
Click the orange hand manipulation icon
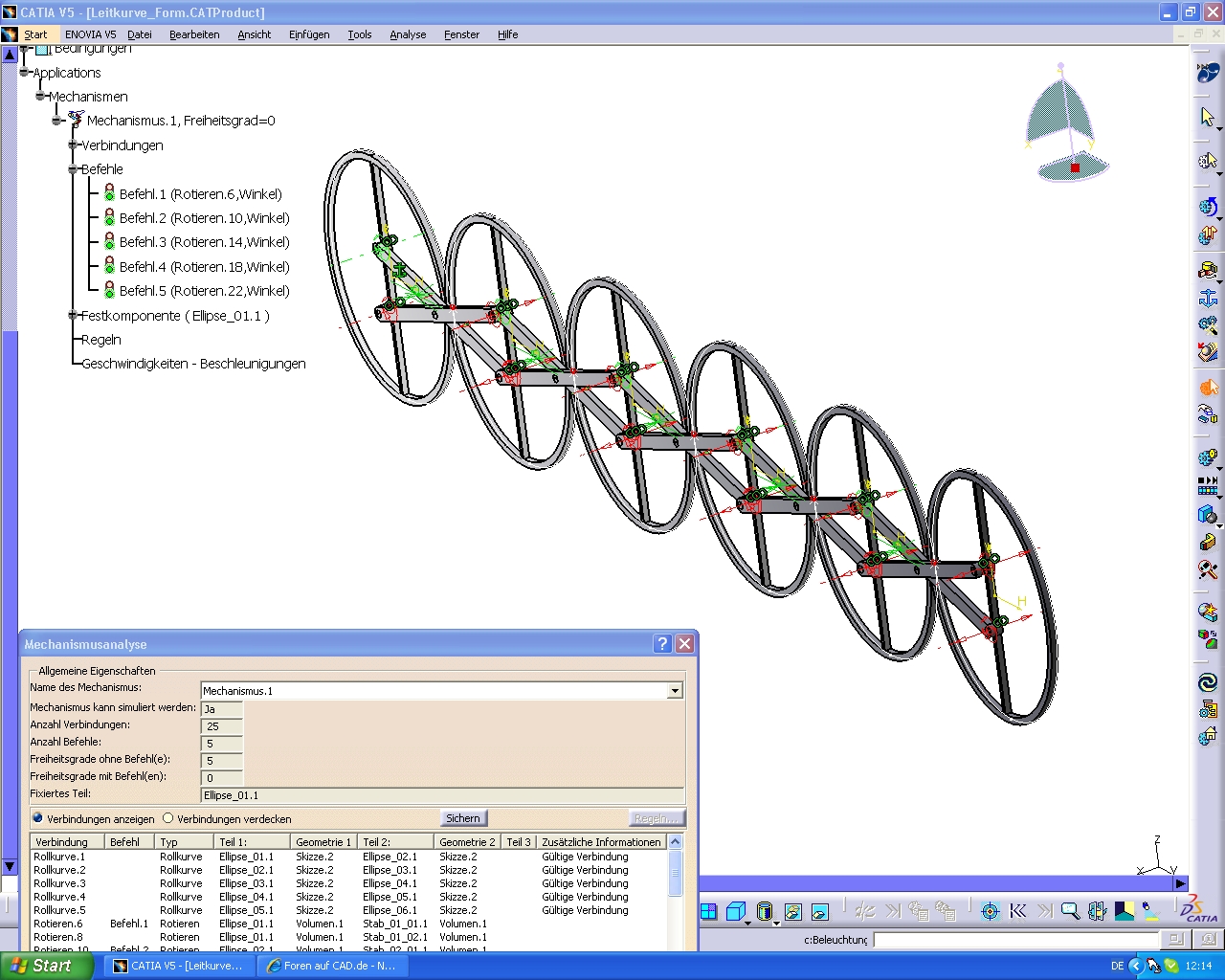pos(1208,388)
